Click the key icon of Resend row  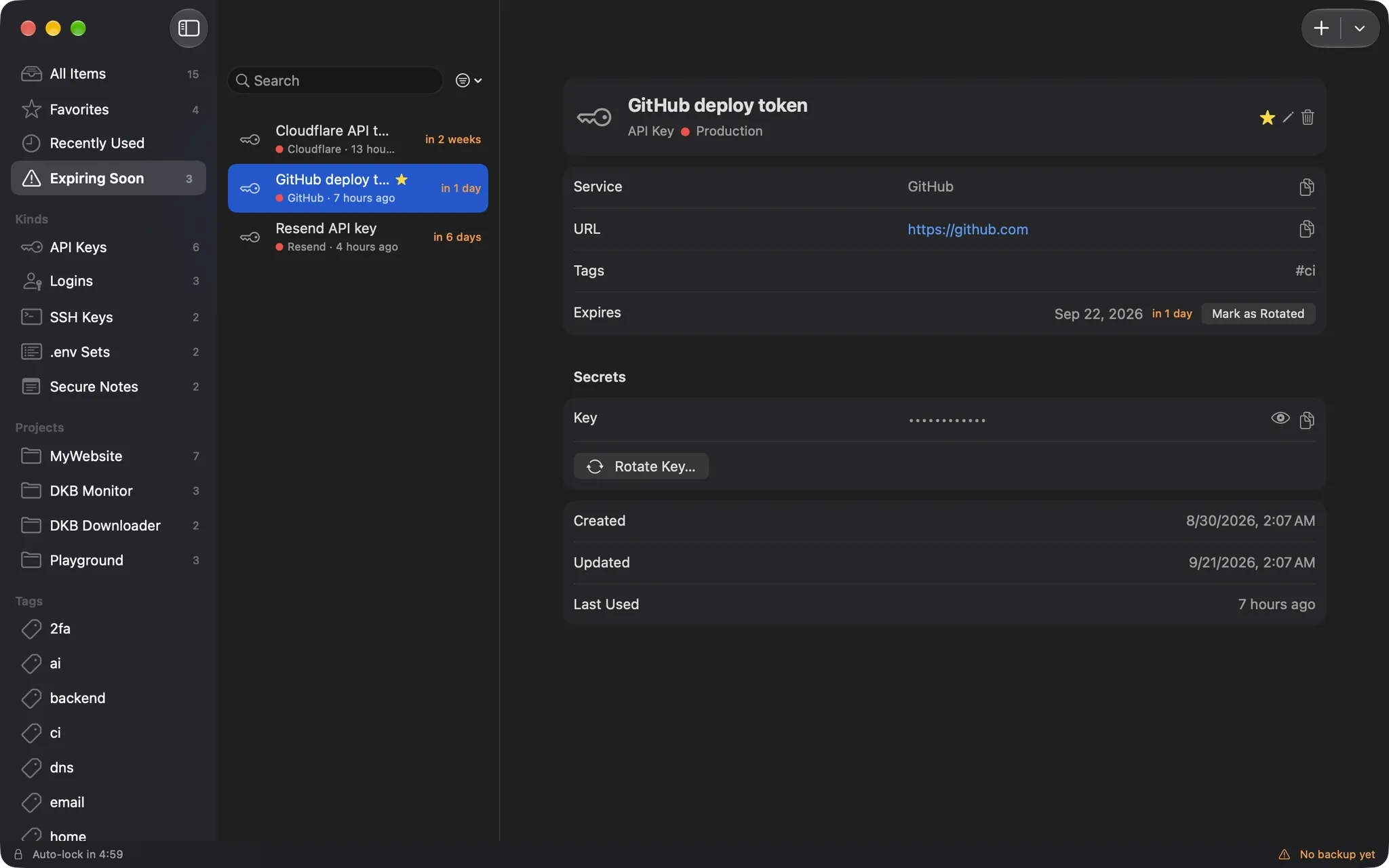tap(250, 237)
